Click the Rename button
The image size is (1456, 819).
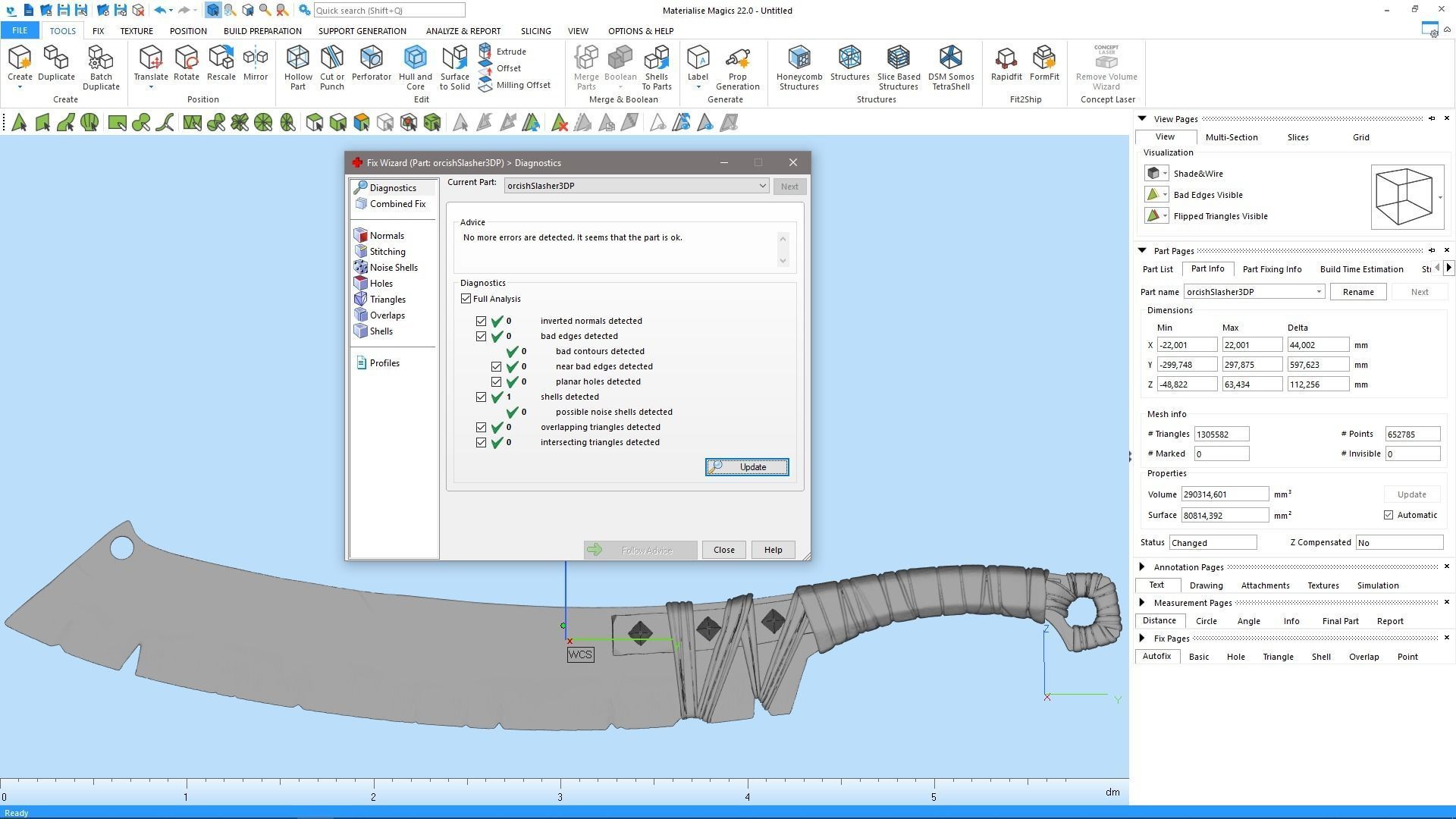click(1357, 292)
